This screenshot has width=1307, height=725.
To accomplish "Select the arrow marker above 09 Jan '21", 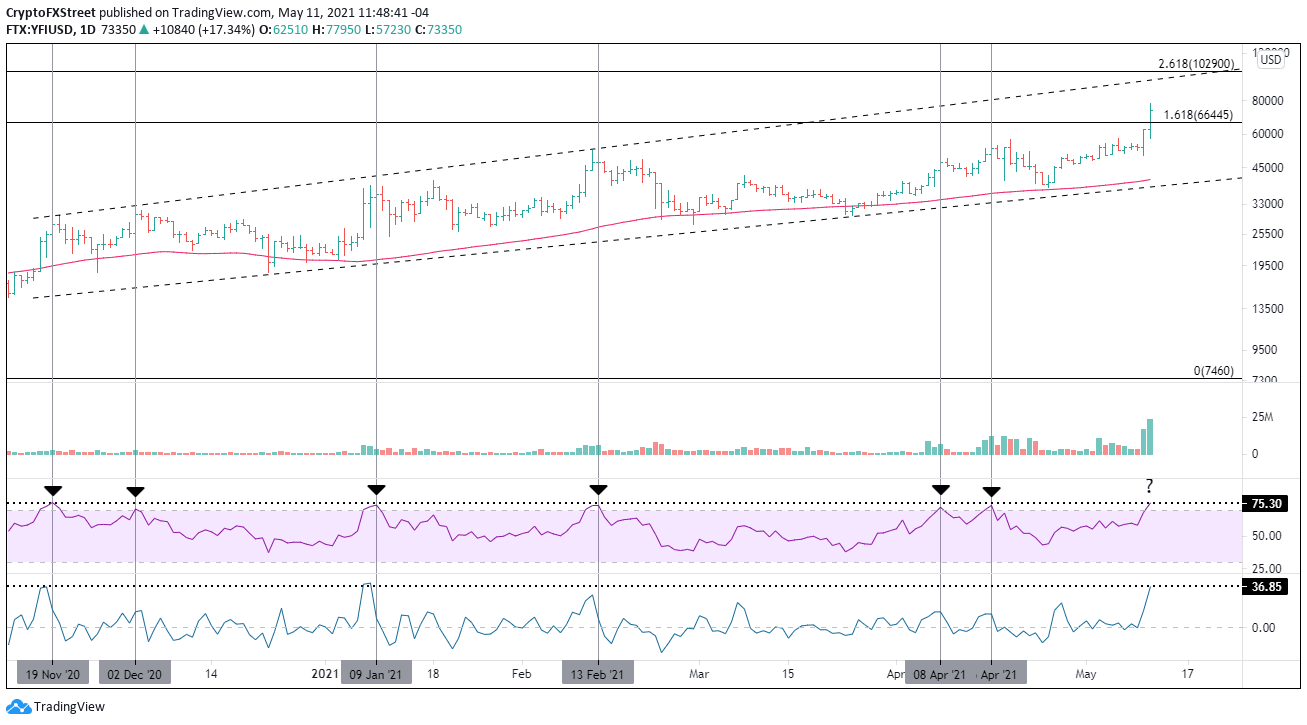I will click(375, 489).
